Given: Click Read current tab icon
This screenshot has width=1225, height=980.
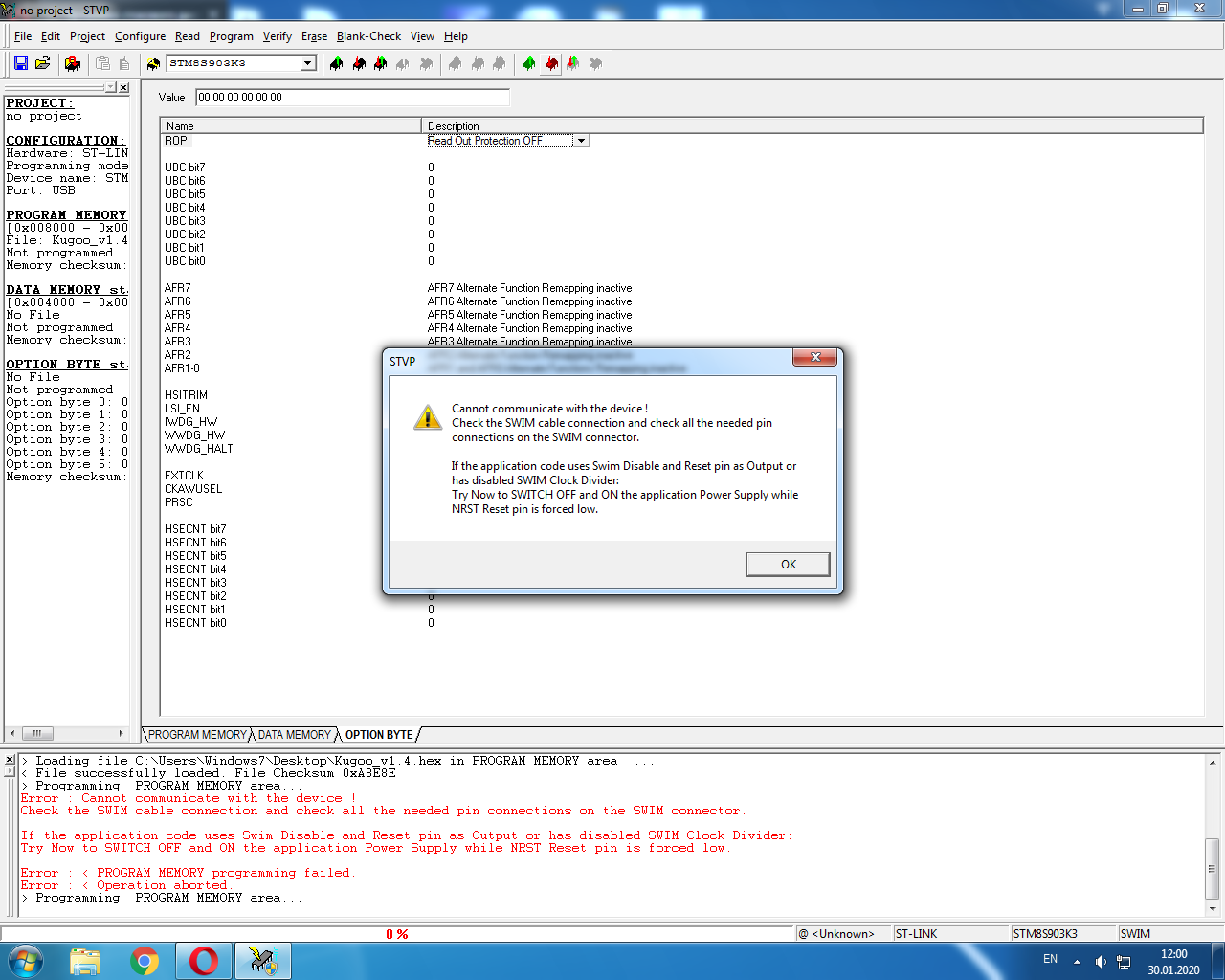Looking at the screenshot, I should (337, 64).
